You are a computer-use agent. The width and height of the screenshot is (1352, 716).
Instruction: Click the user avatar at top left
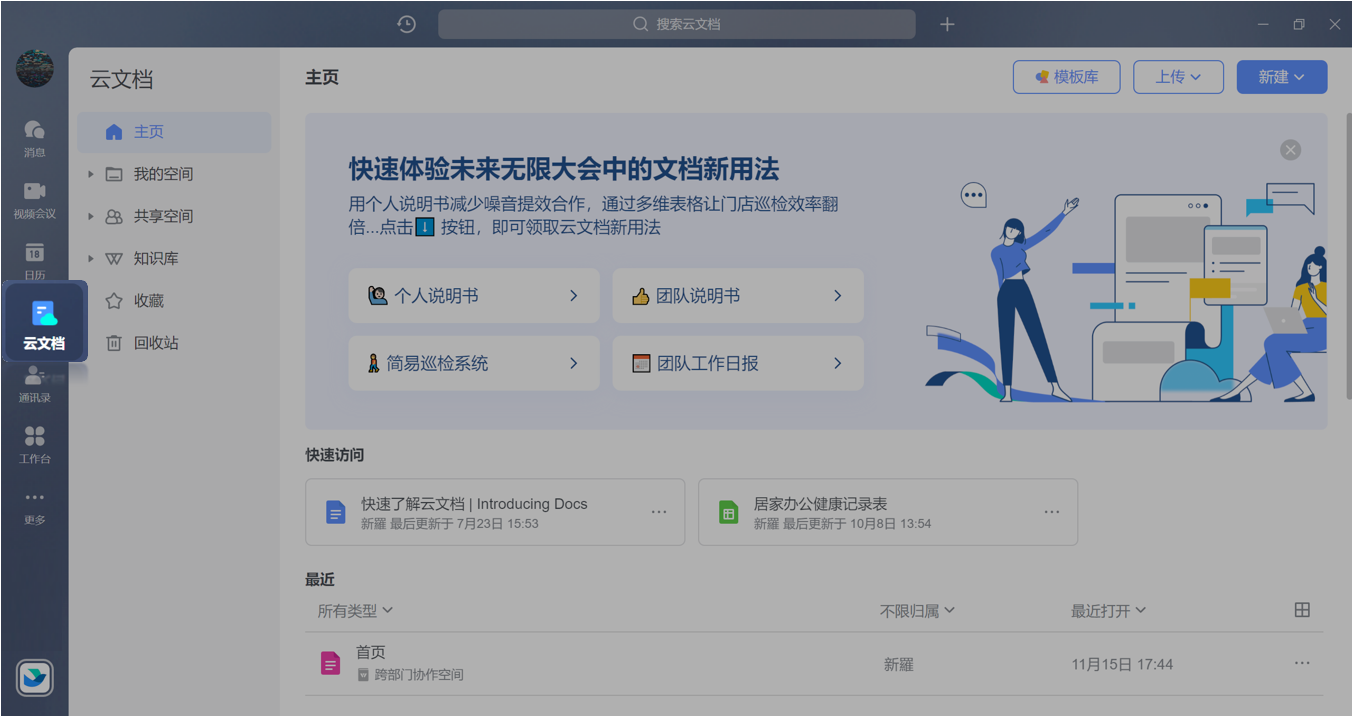(x=34, y=68)
